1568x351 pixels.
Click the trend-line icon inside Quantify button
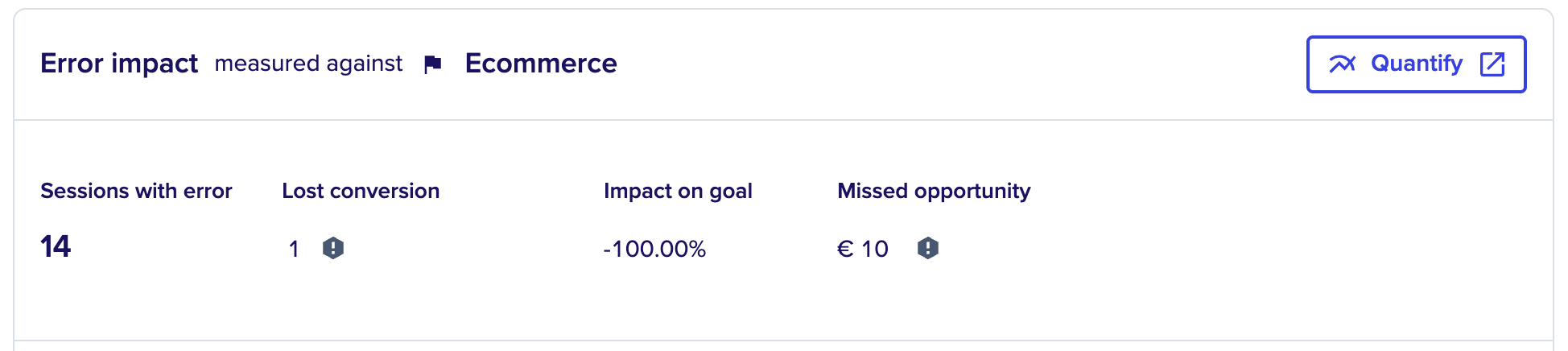tap(1342, 64)
